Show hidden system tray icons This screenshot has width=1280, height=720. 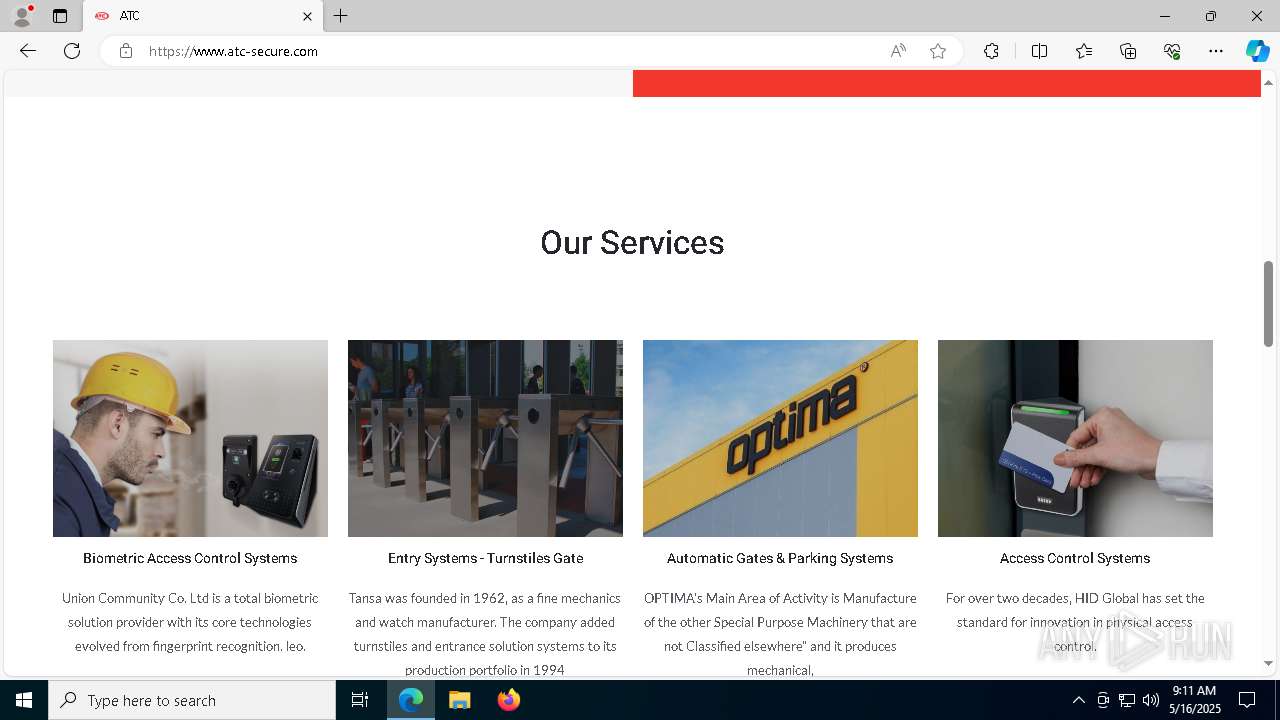point(1078,700)
